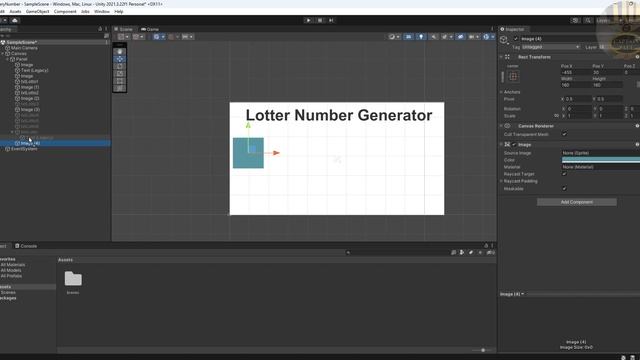Switch to the Console tab

(x=26, y=246)
